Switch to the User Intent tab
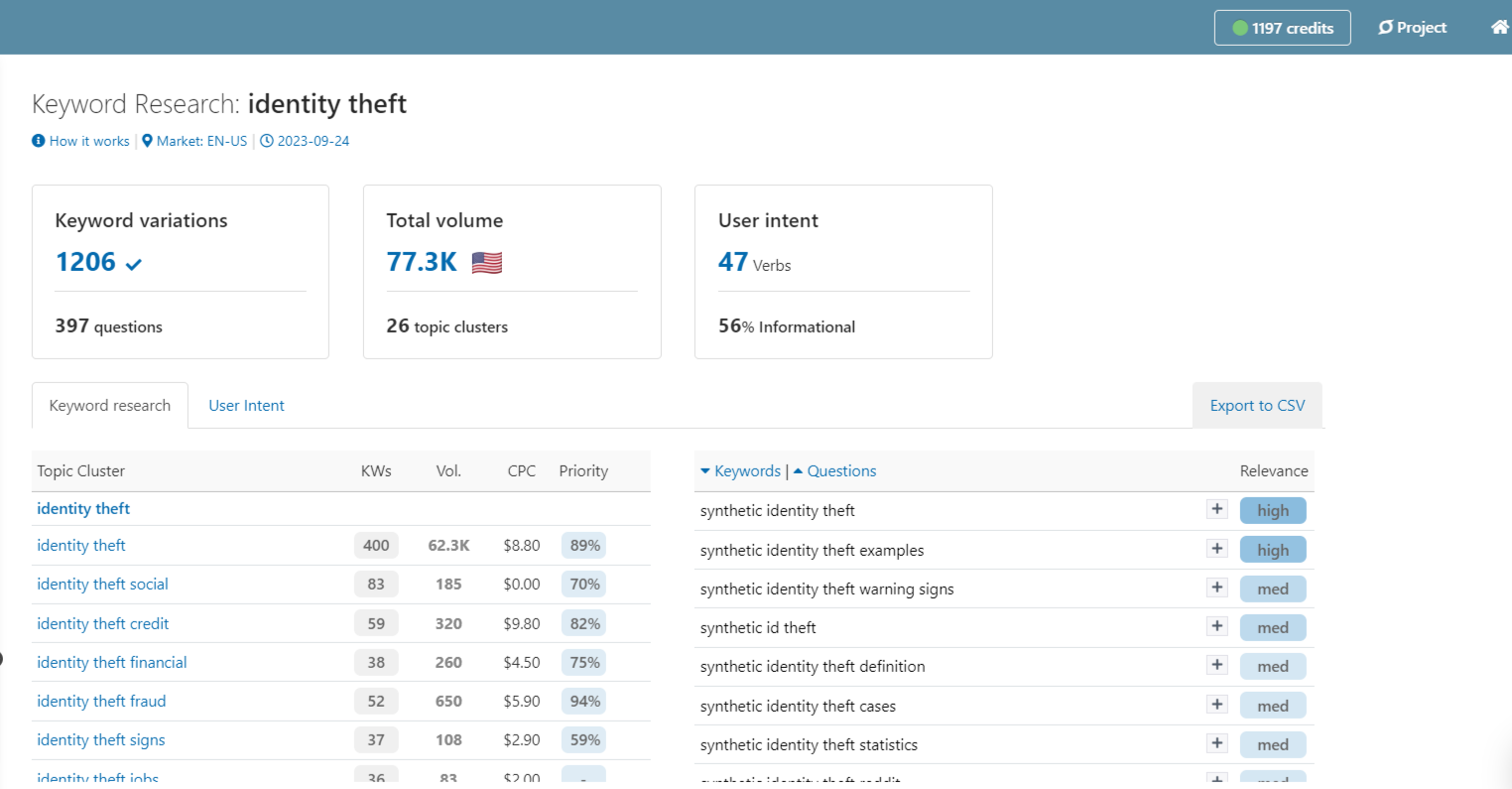The image size is (1512, 789). coord(246,405)
